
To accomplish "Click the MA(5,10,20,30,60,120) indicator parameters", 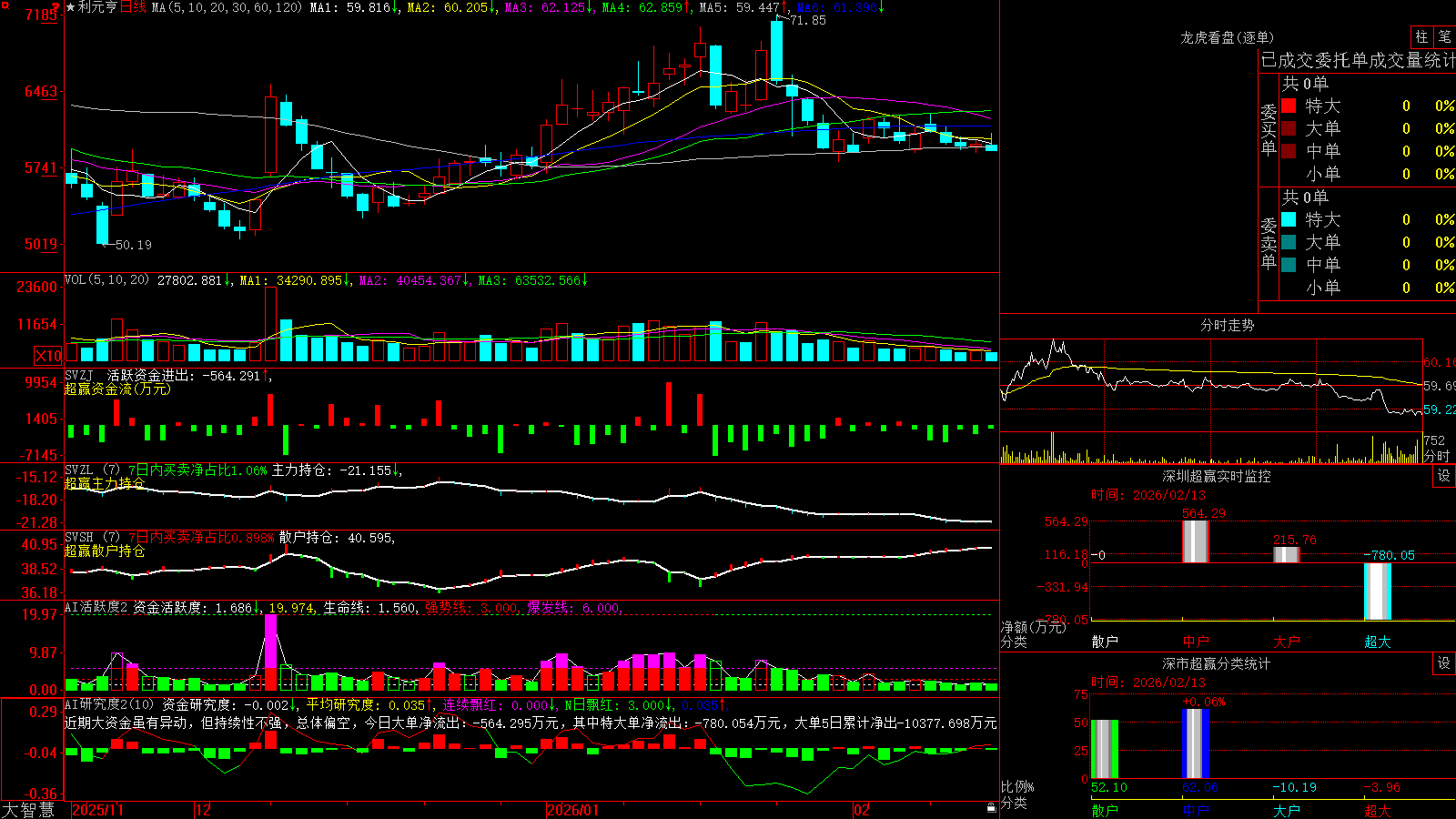I will click(227, 7).
